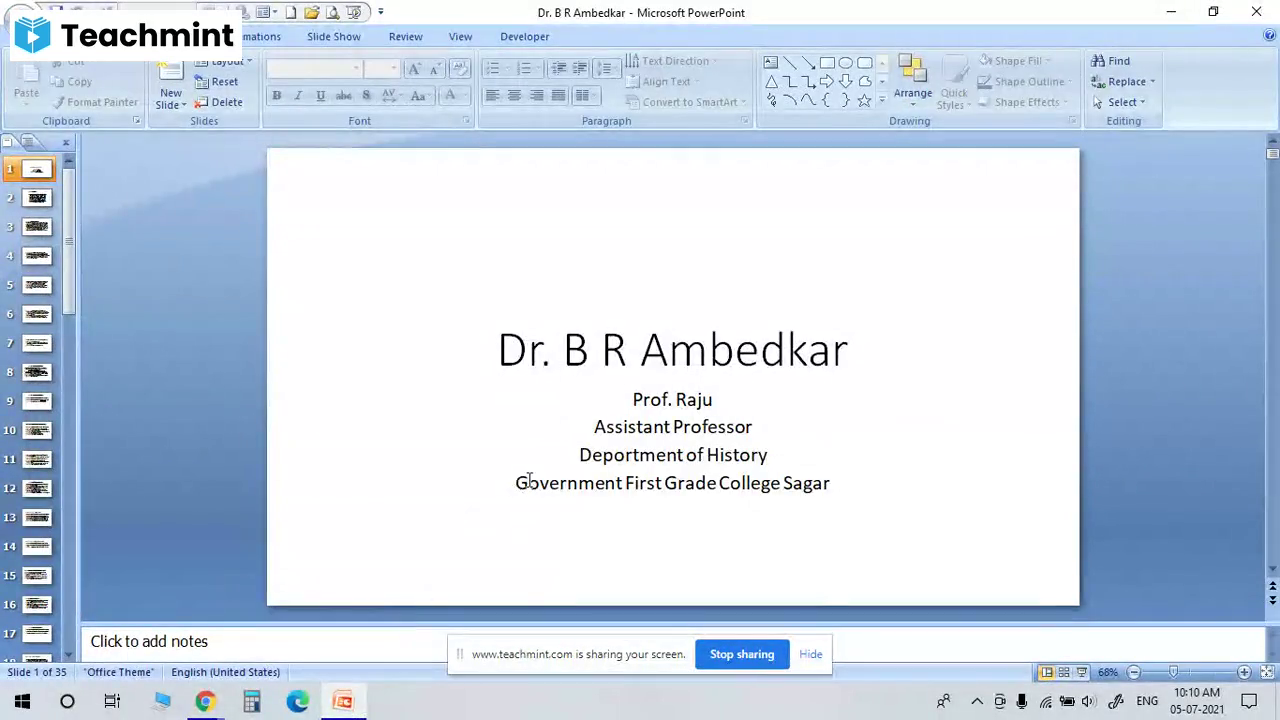Select the Oval shape

[x=846, y=62]
